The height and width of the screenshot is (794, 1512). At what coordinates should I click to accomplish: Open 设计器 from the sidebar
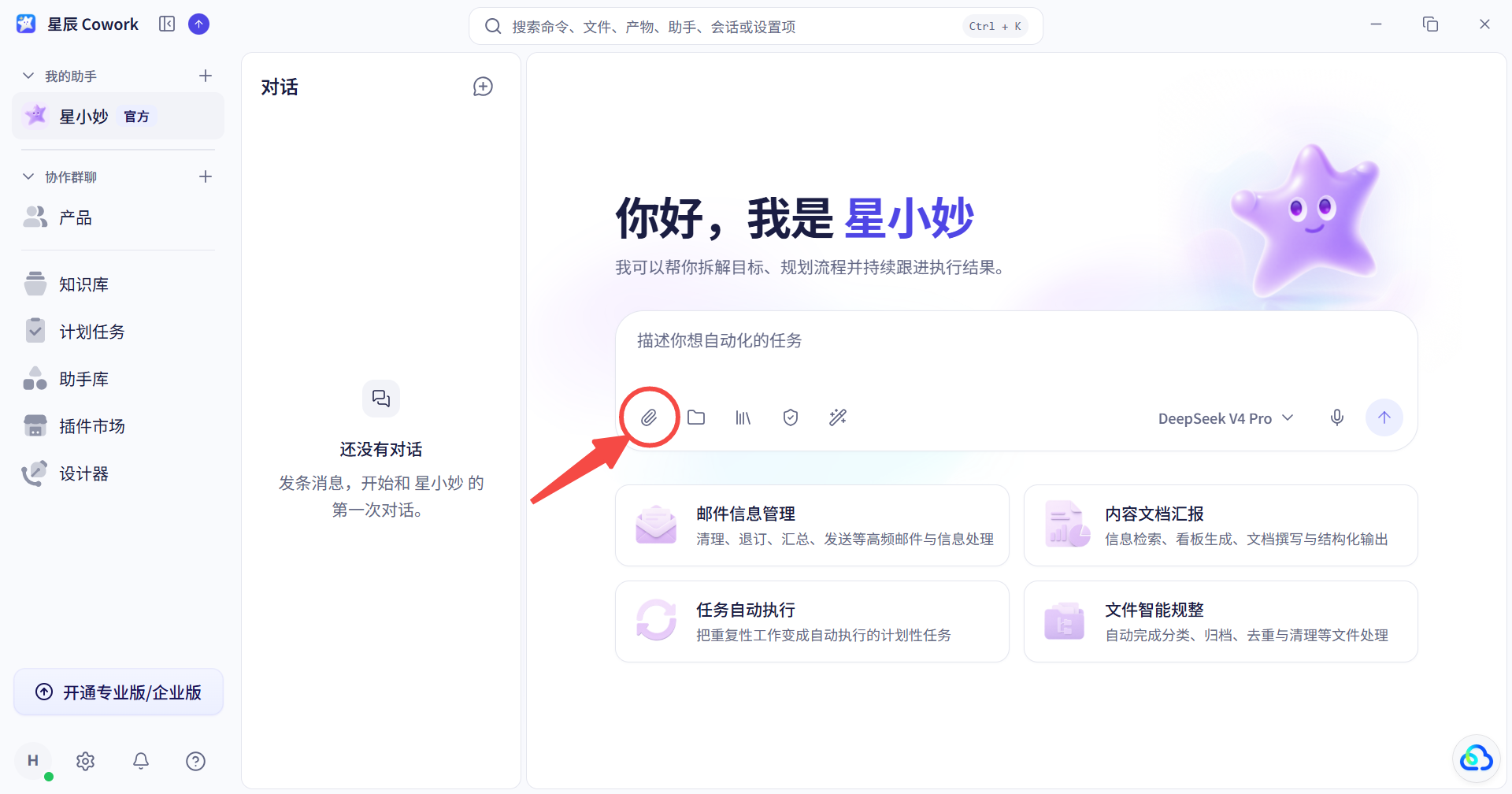click(118, 473)
